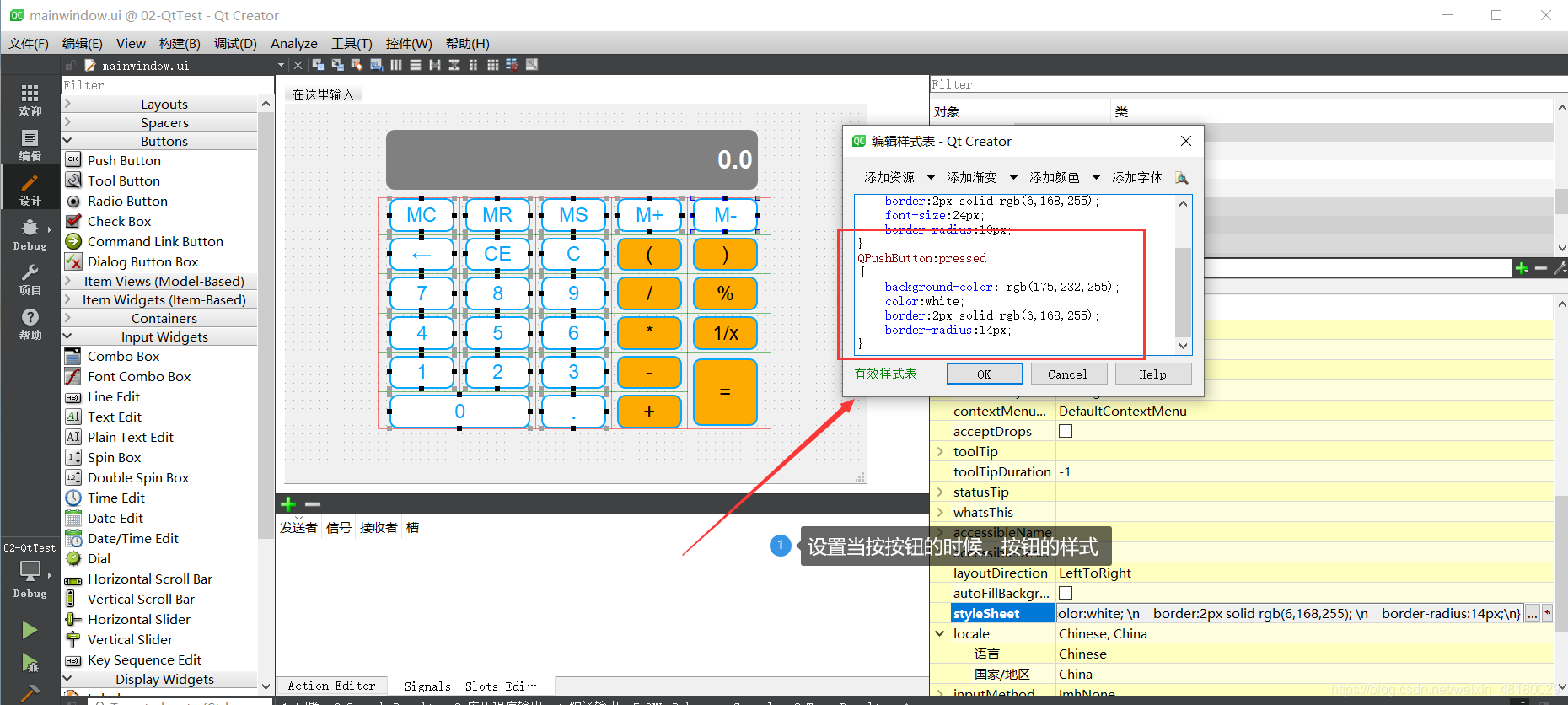
Task: Open the 添加渐变 dropdown arrow
Action: tap(1013, 178)
